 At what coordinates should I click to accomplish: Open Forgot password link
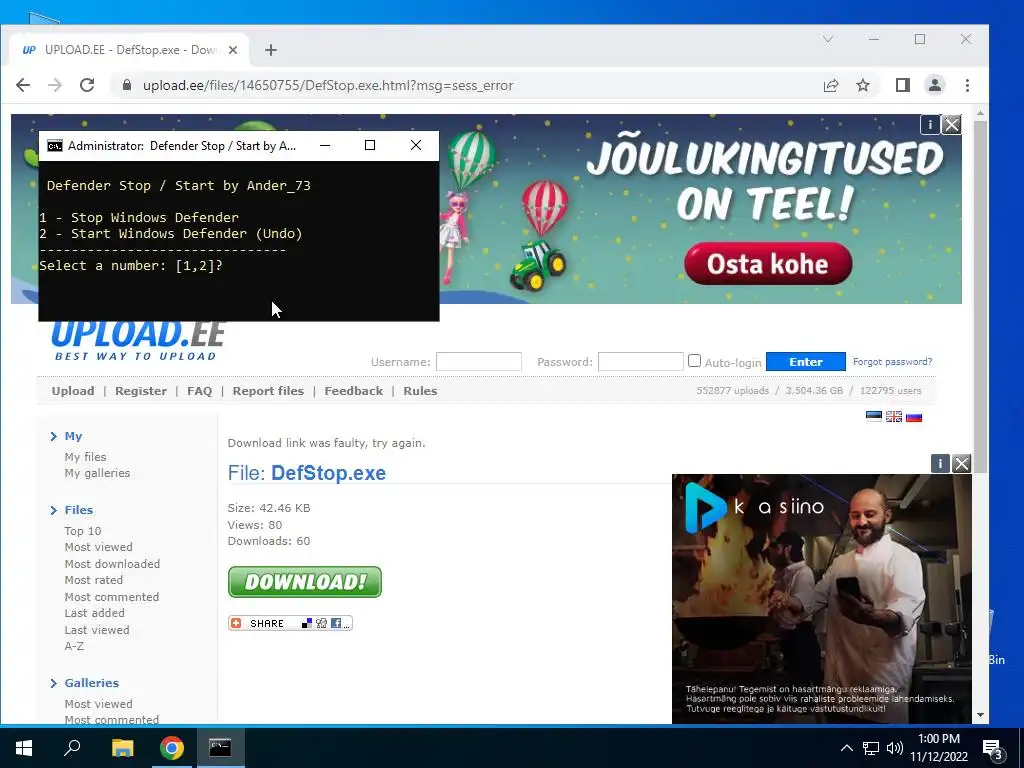(x=892, y=362)
